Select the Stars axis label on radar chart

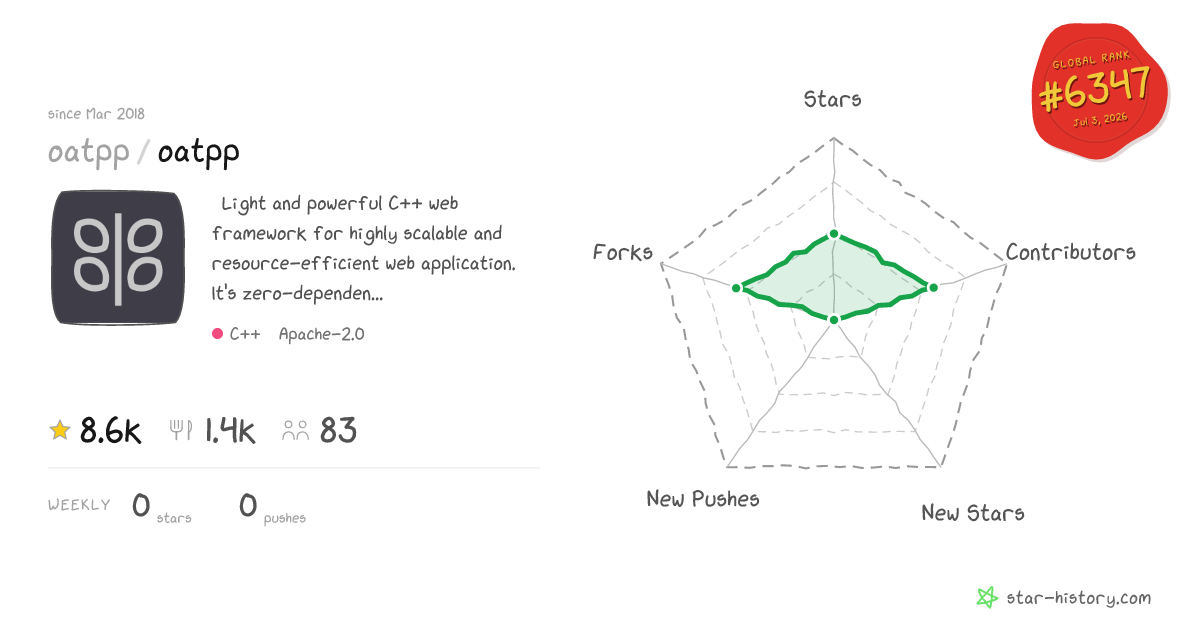coord(833,99)
